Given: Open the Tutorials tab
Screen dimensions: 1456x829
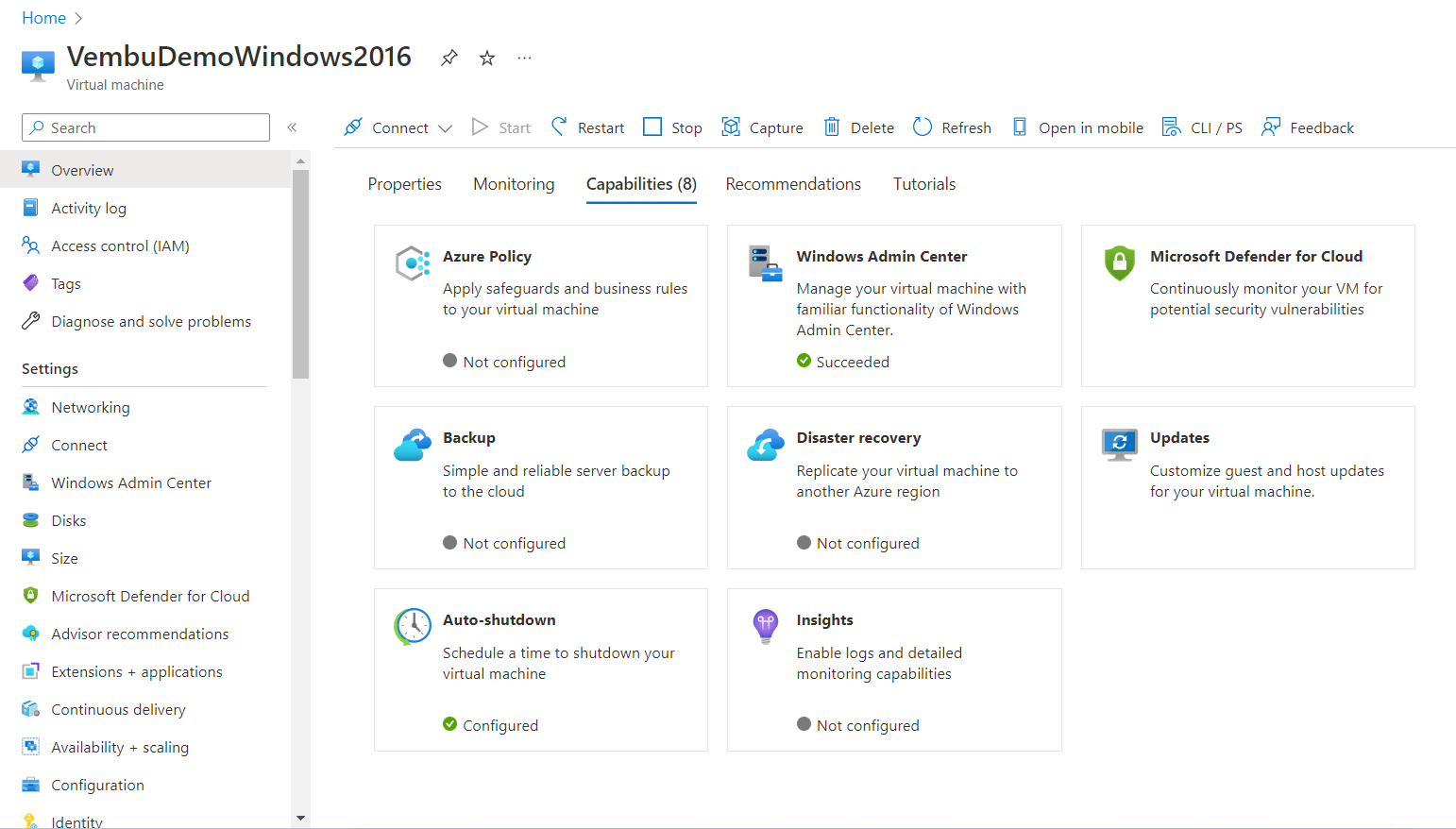Looking at the screenshot, I should pos(924,184).
